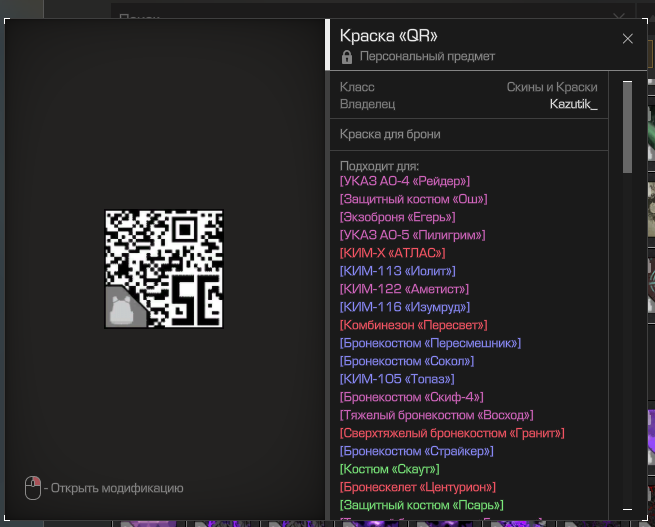Click the armor vest icon on the QR image
Viewport: 655px width, 527px height.
click(122, 311)
